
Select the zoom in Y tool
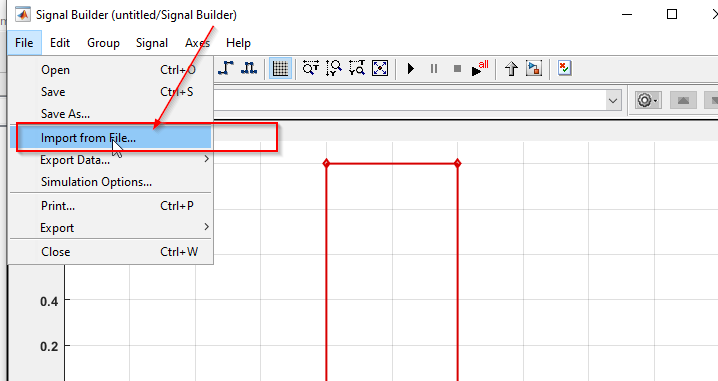click(334, 68)
